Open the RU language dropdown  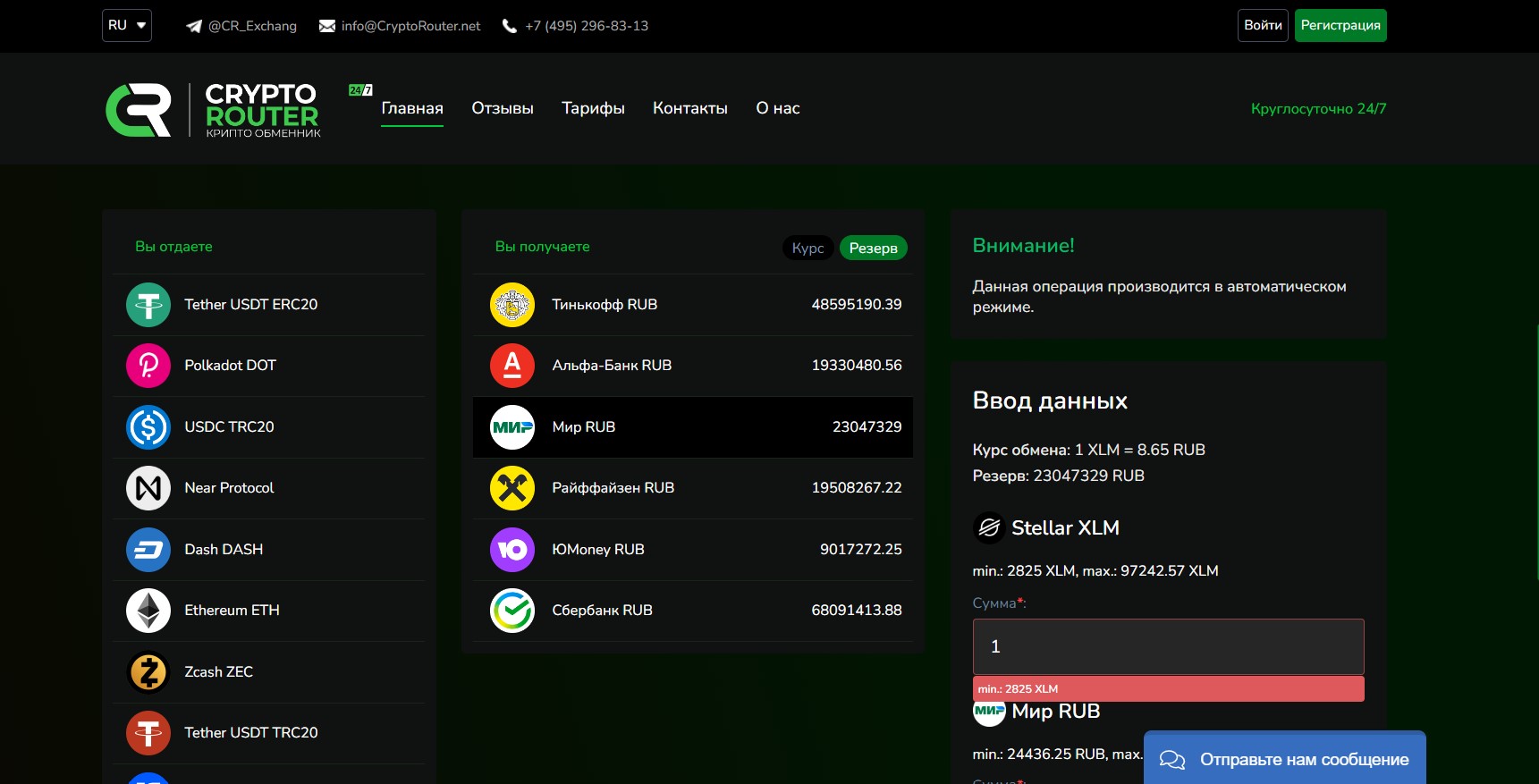[x=127, y=26]
